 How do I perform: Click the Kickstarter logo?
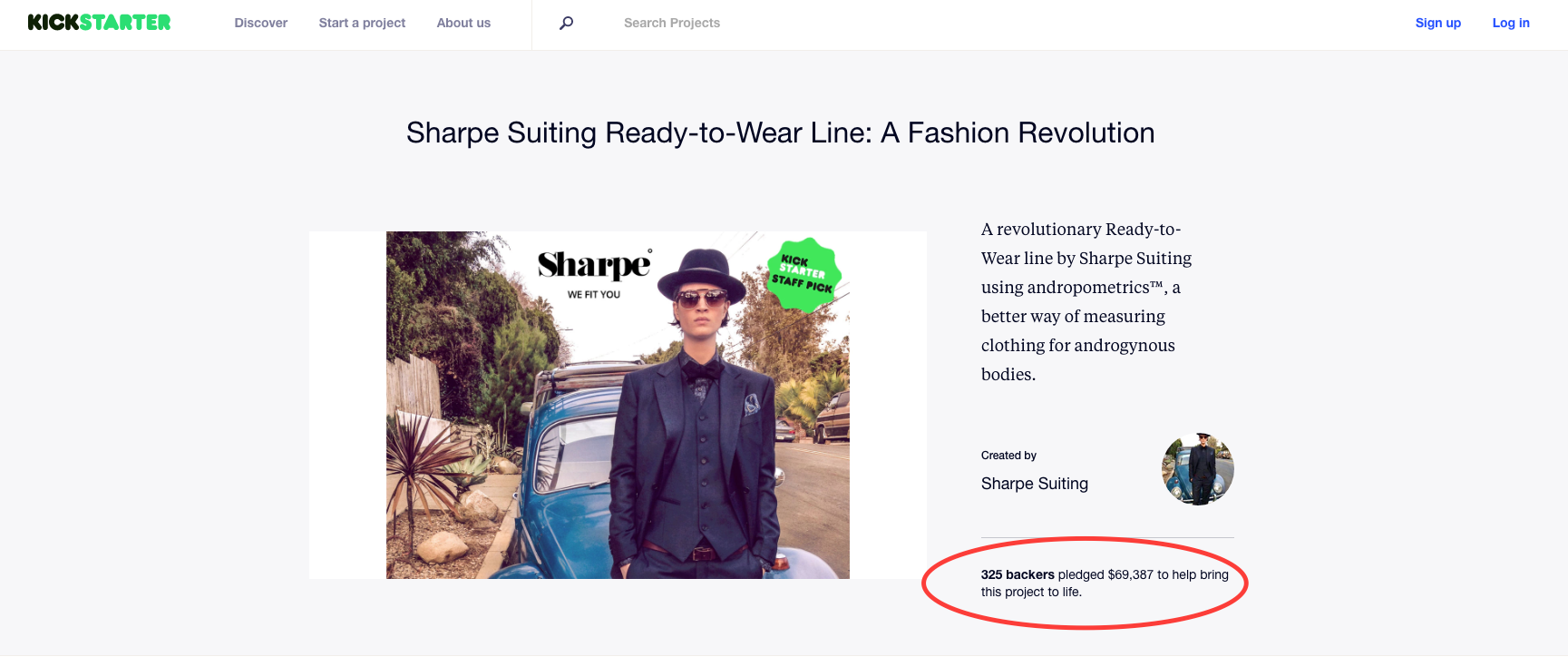[x=99, y=23]
